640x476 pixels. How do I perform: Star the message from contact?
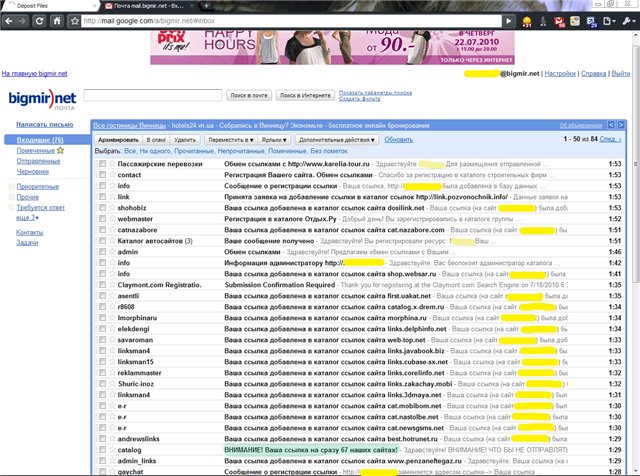point(110,174)
